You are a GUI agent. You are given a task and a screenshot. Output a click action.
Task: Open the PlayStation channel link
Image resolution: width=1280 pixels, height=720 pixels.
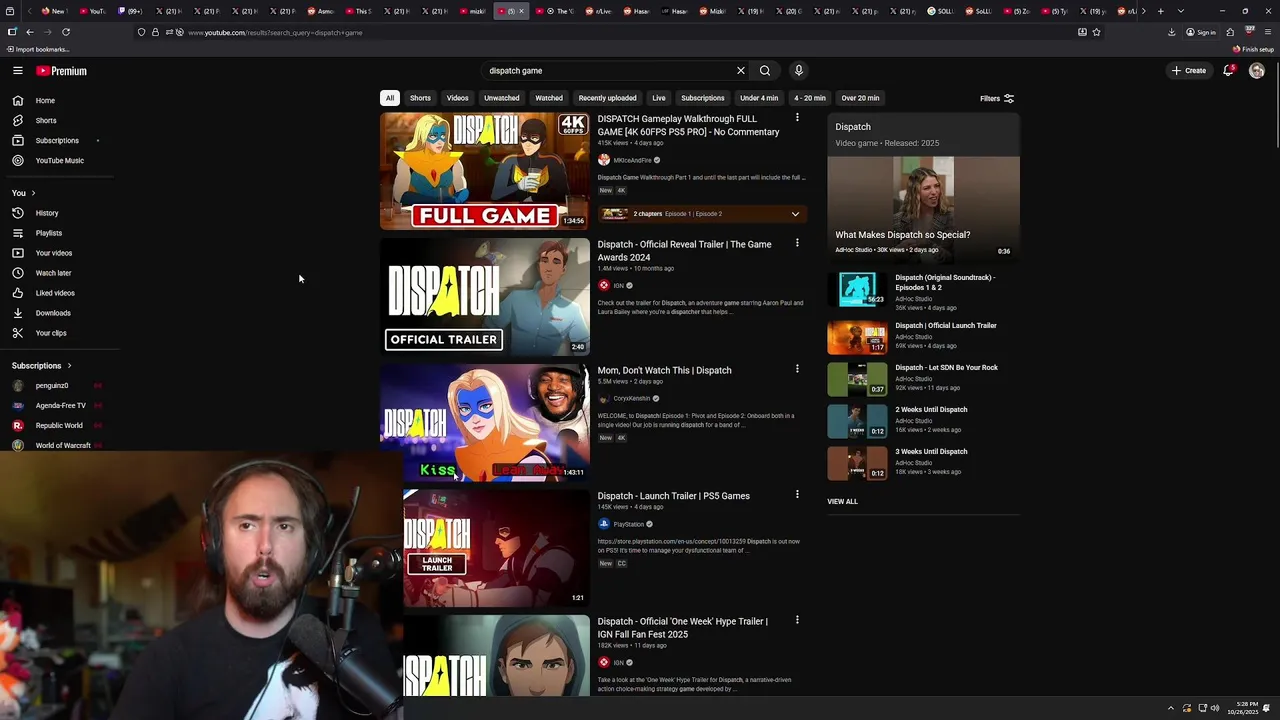click(628, 524)
